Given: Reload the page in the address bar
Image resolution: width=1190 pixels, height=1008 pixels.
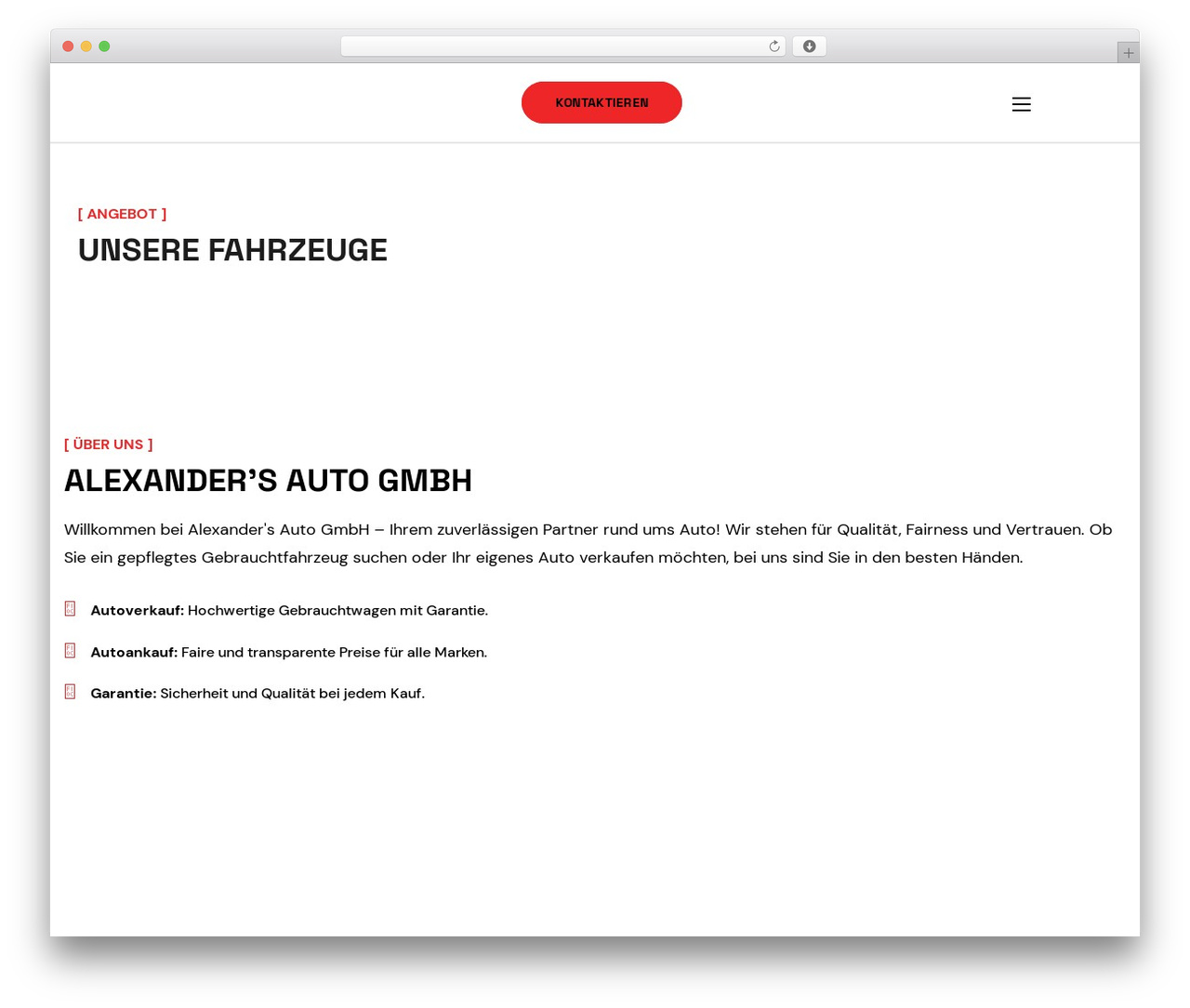Looking at the screenshot, I should (x=773, y=46).
